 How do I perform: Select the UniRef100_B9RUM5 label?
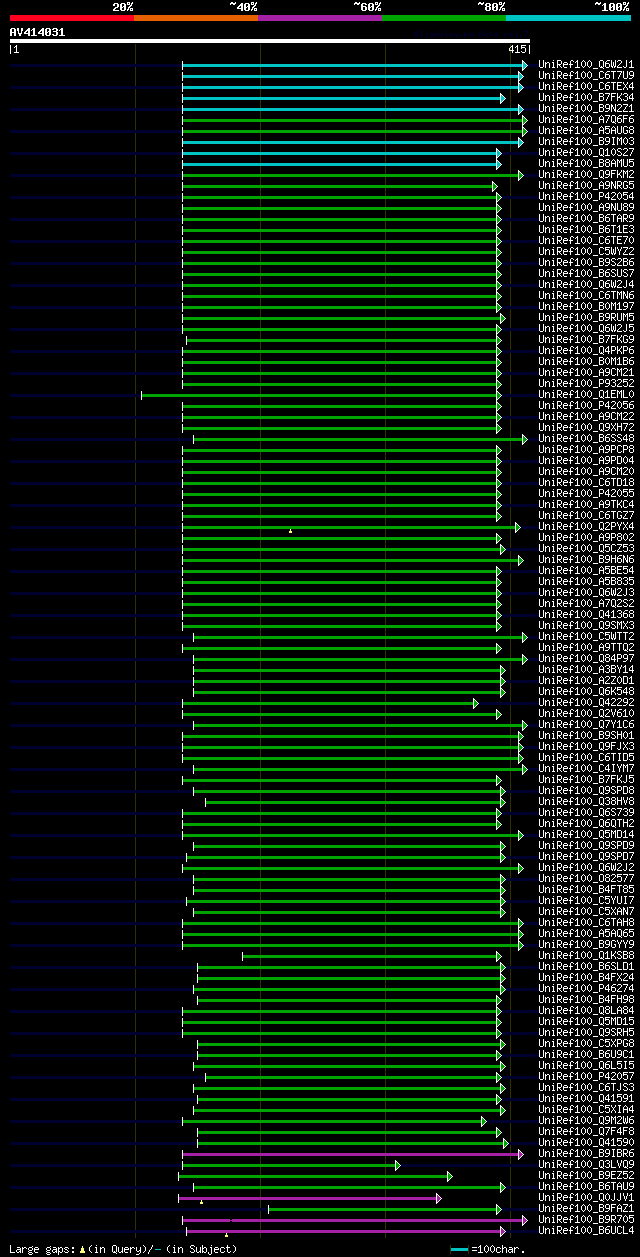pos(586,317)
